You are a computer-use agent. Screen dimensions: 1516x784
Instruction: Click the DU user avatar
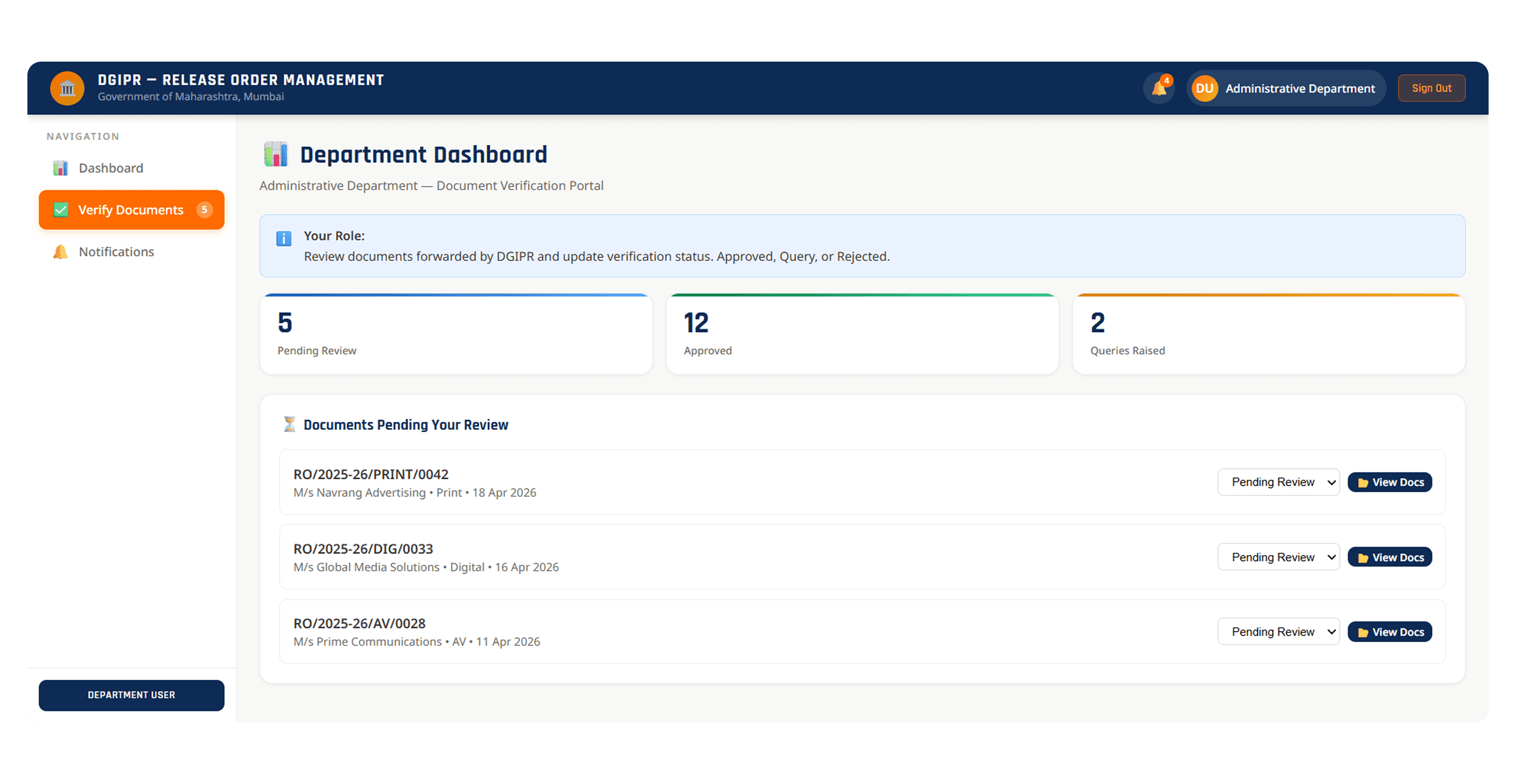coord(1204,88)
